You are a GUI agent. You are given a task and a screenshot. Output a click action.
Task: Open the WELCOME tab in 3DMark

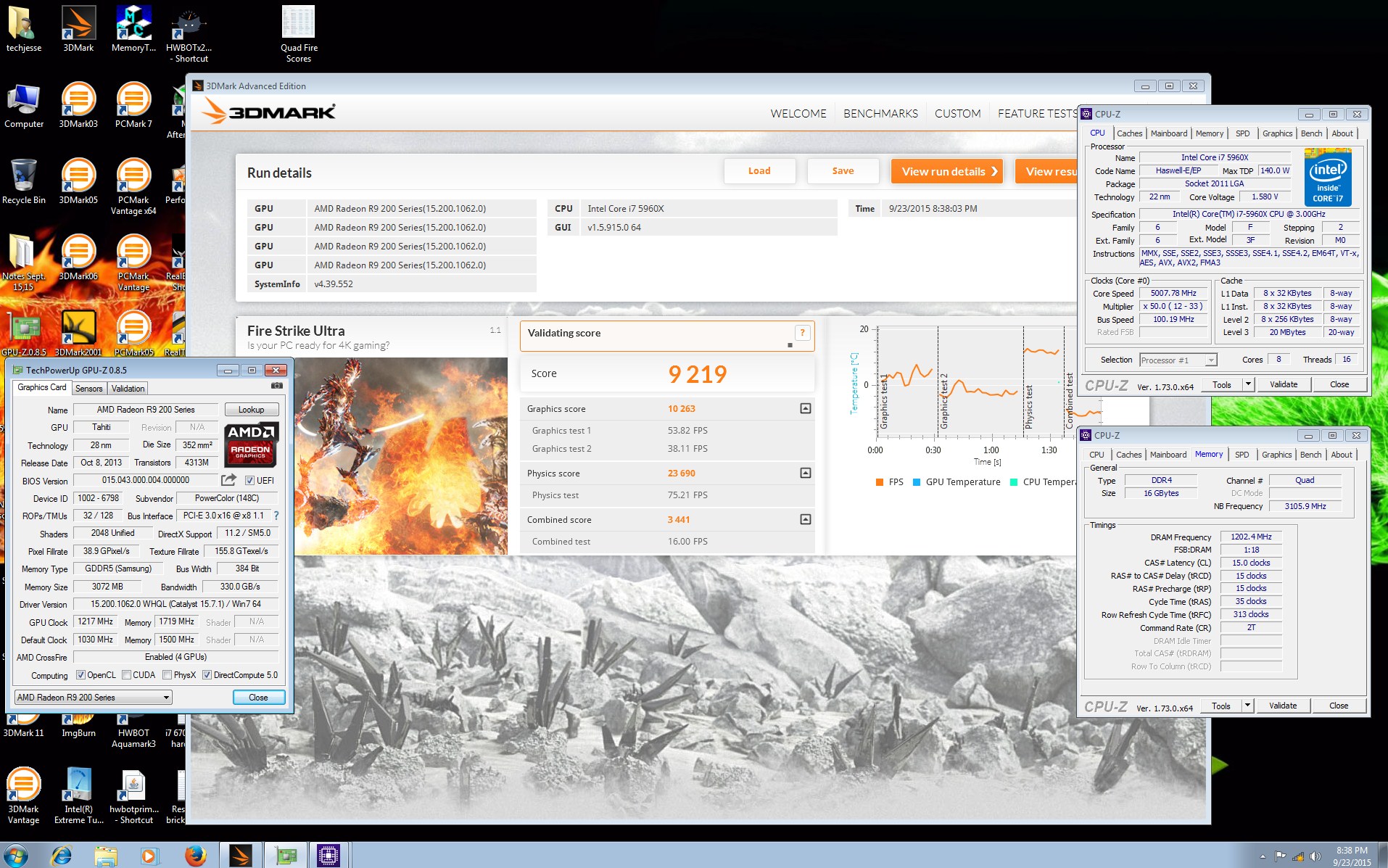click(798, 114)
